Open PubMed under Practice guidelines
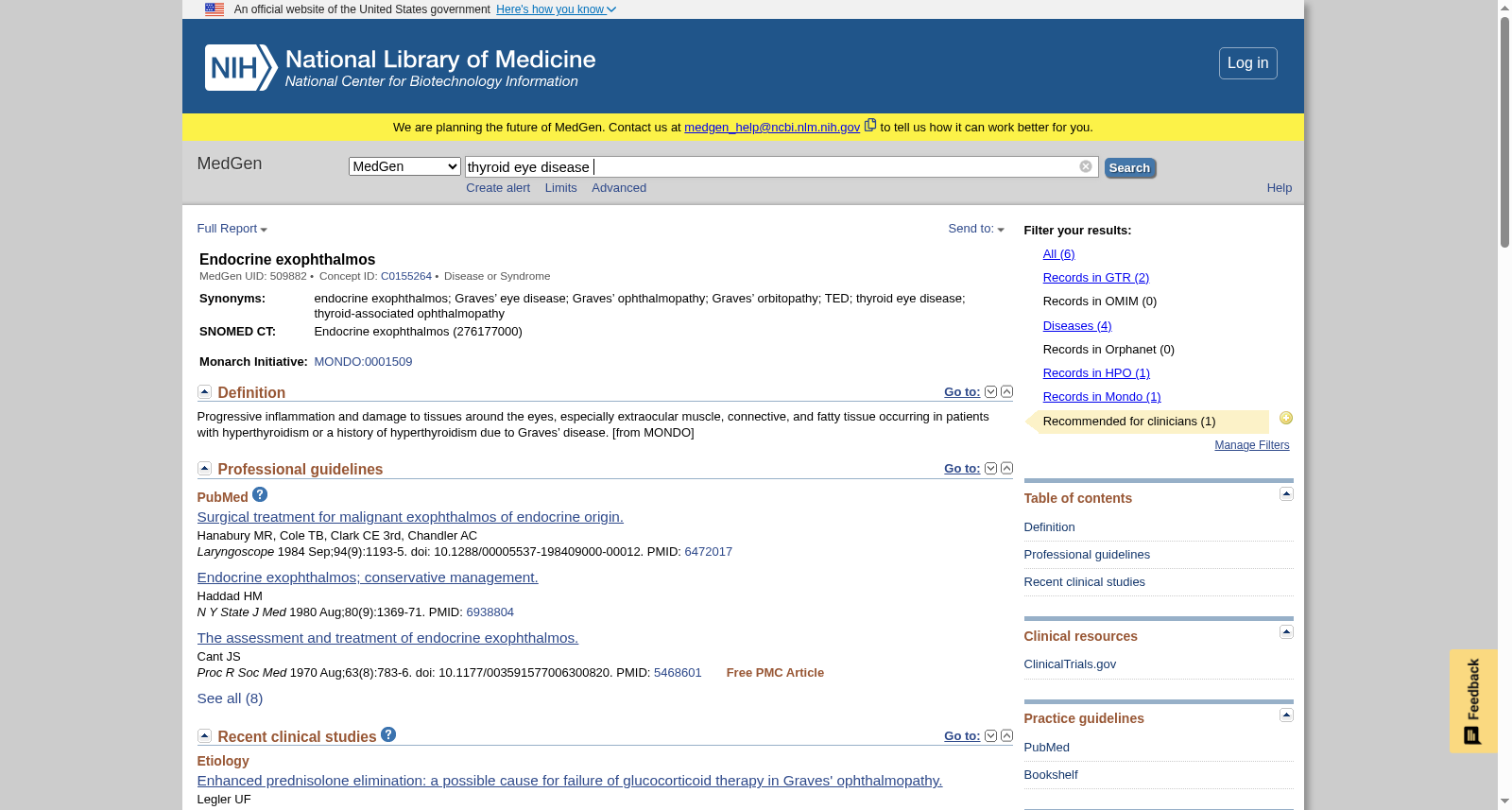Viewport: 1512px width, 810px height. [x=1046, y=748]
